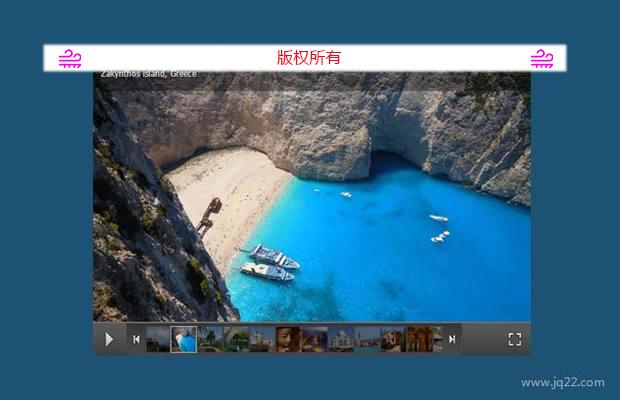This screenshot has width=620, height=400.
Task: Select the first thumbnail in the strip
Action: pos(158,339)
